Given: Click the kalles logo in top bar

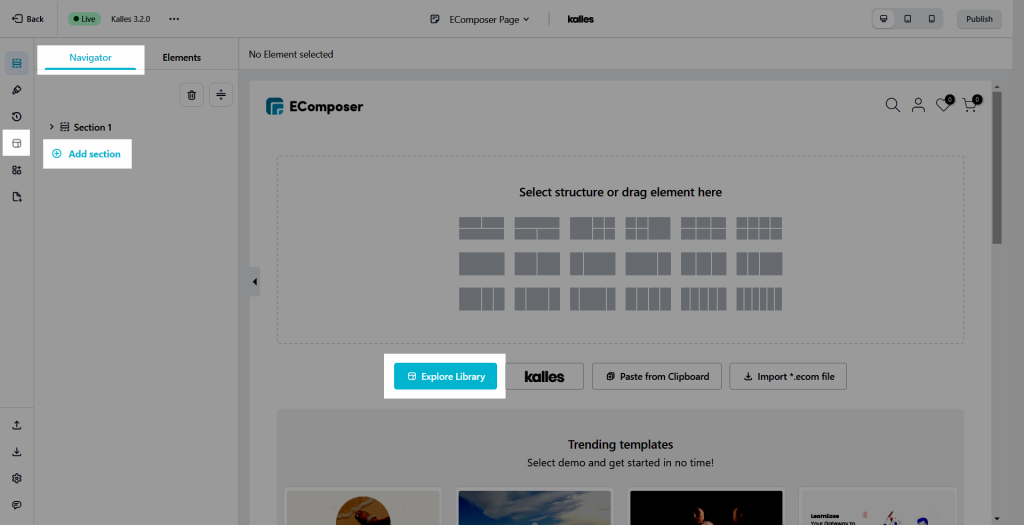Looking at the screenshot, I should point(581,19).
